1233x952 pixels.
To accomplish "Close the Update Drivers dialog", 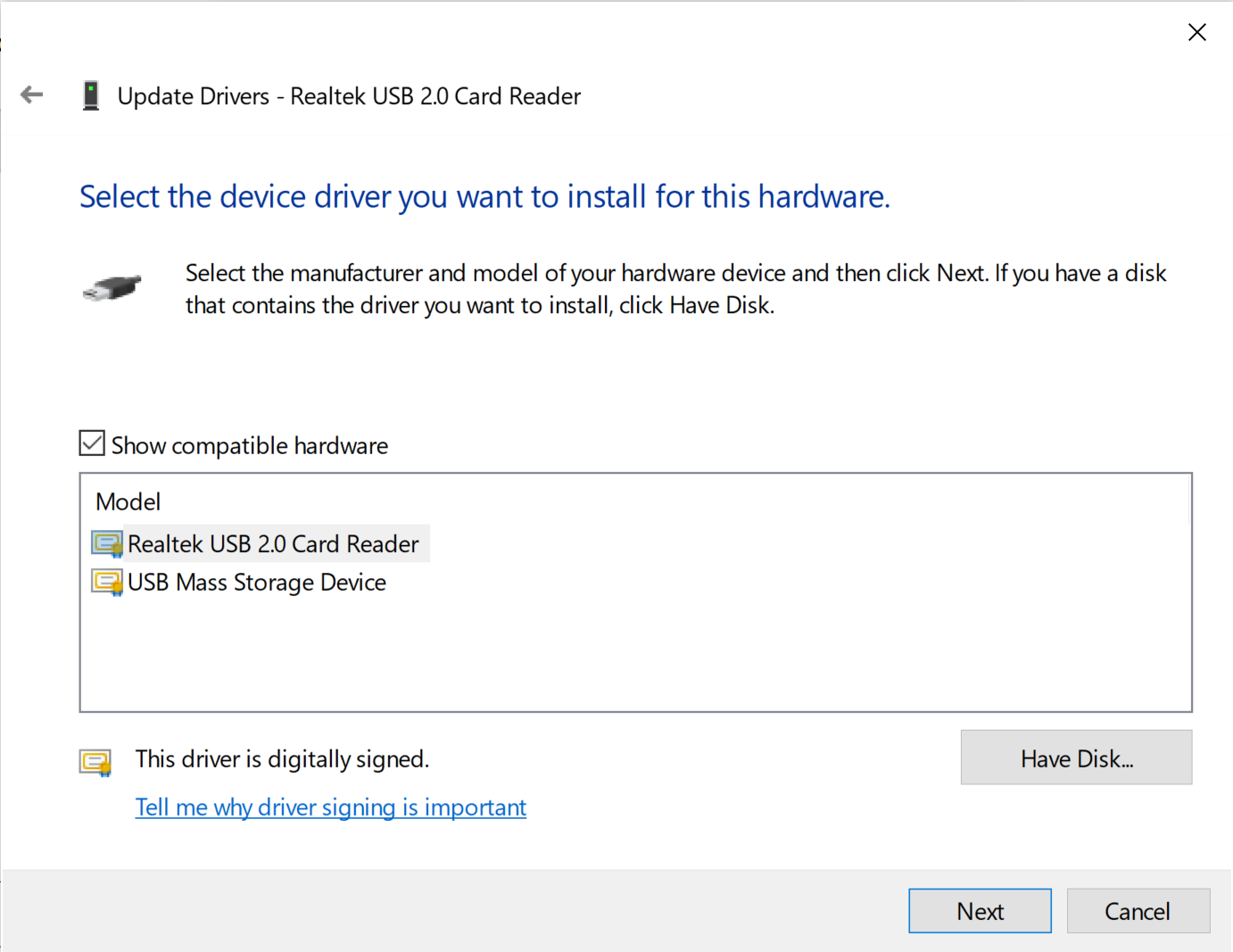I will pyautogui.click(x=1196, y=31).
